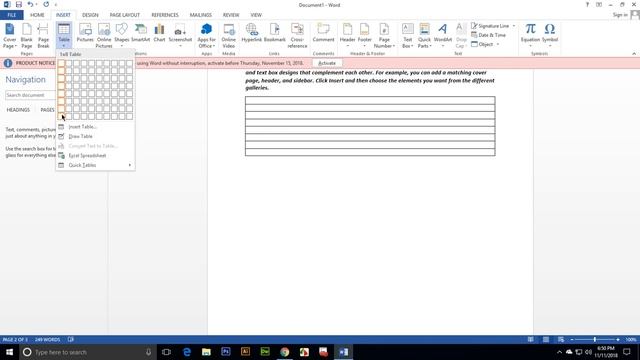This screenshot has width=640, height=360.
Task: Open the Header gallery
Action: (347, 35)
